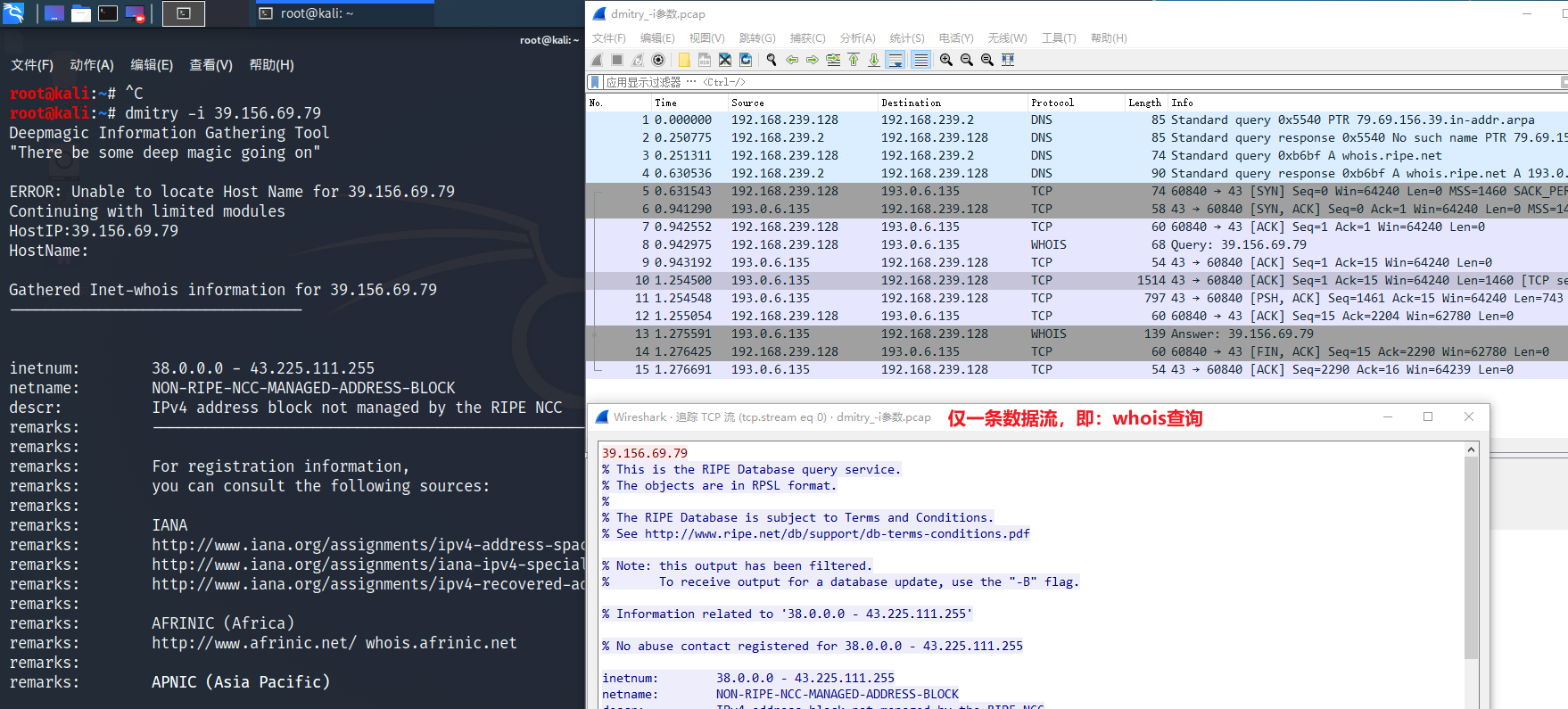Click the terminal line 'dmitry -i 39.156.69.79'
This screenshot has width=1568, height=709.
point(223,113)
